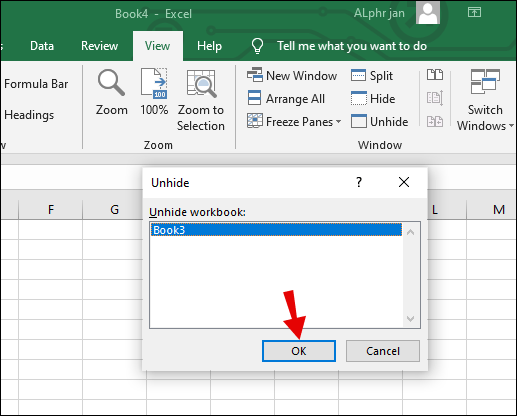Image resolution: width=517 pixels, height=416 pixels.
Task: Click the list scroll up arrow
Action: tap(411, 232)
